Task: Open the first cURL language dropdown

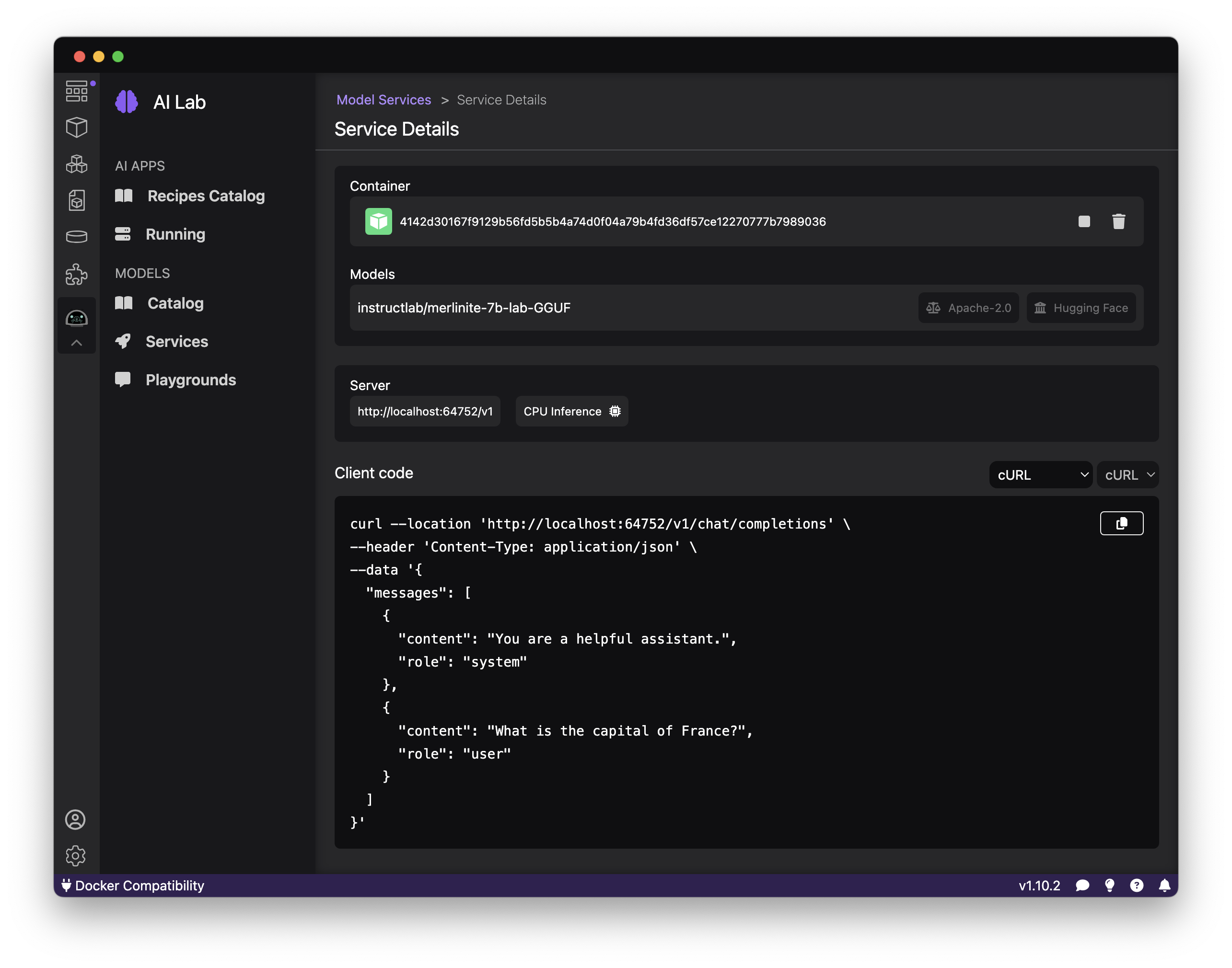Action: pos(1040,475)
